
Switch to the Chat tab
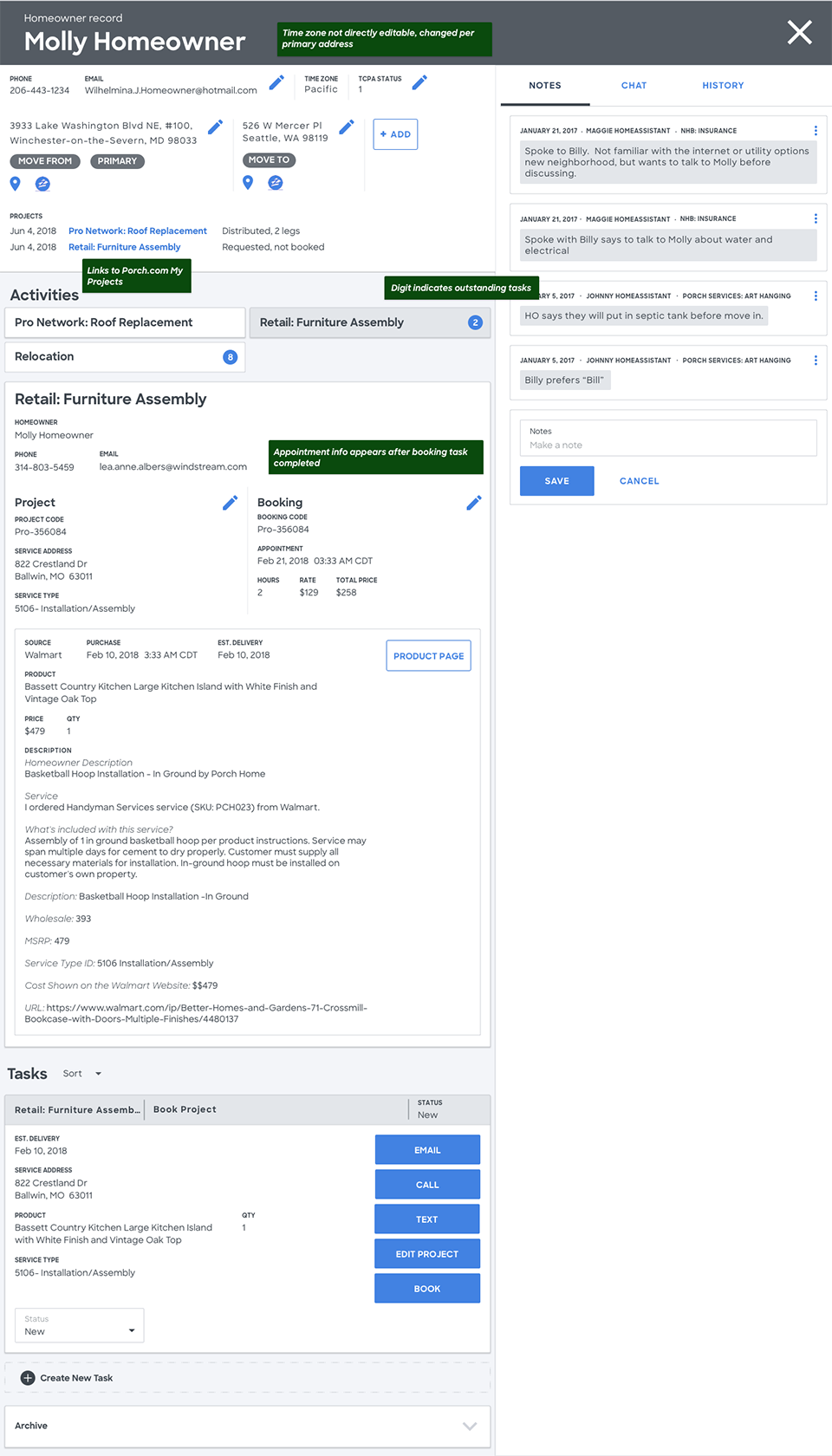(x=634, y=86)
